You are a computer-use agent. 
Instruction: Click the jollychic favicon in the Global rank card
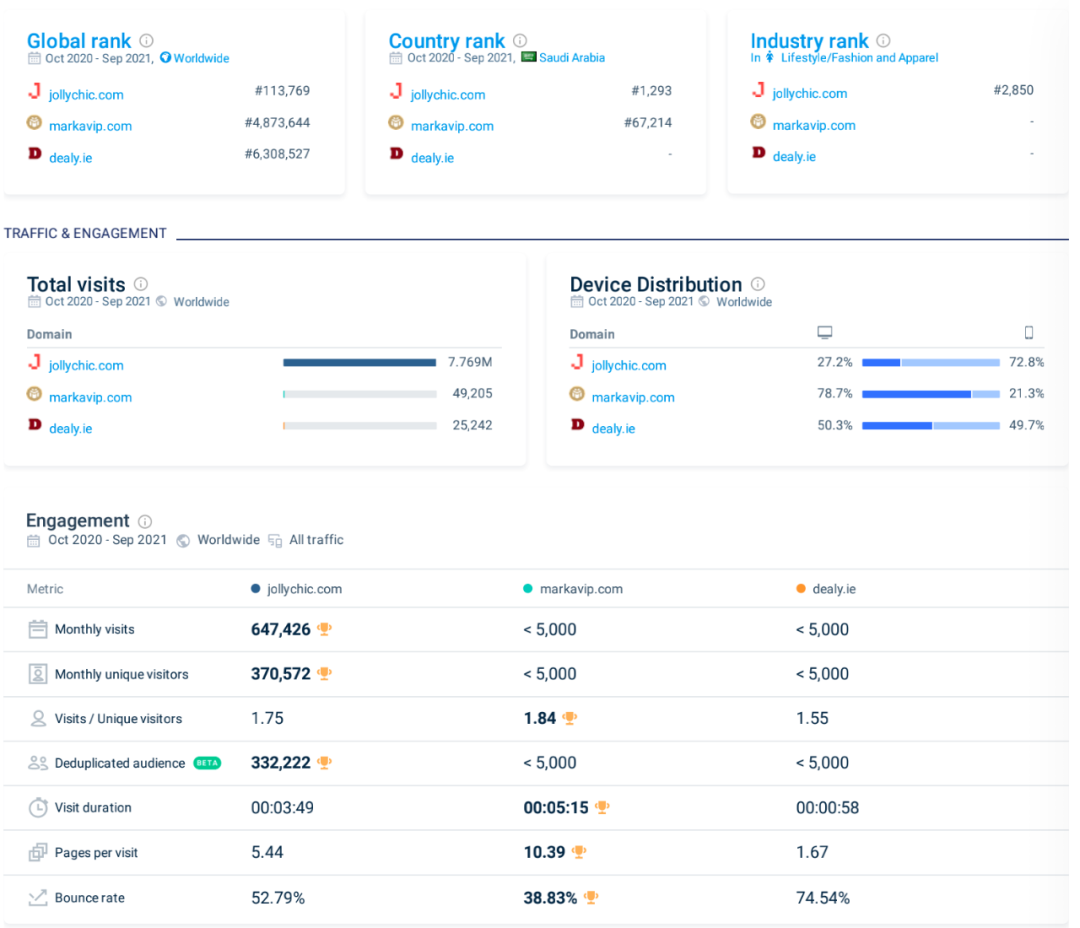(34, 91)
